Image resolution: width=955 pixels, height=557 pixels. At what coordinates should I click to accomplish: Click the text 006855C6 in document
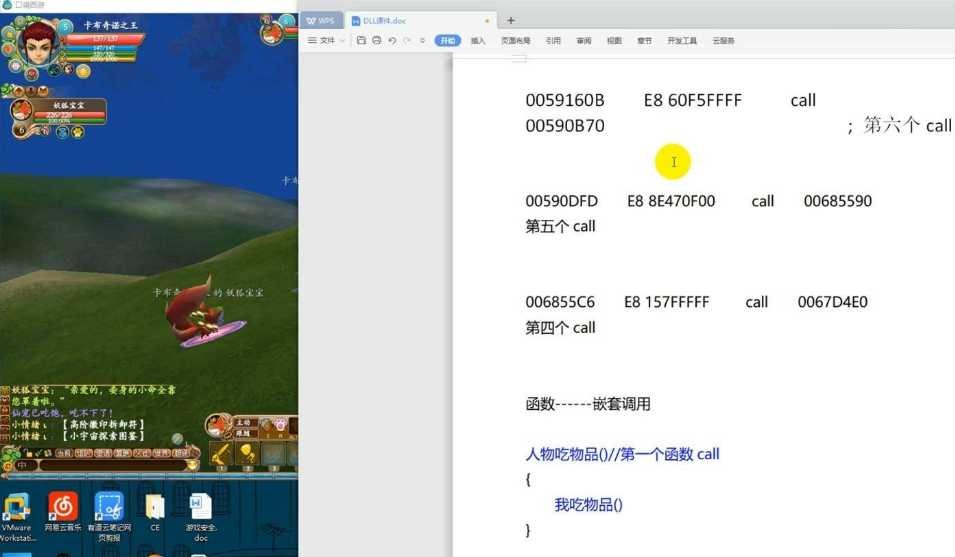(x=560, y=303)
